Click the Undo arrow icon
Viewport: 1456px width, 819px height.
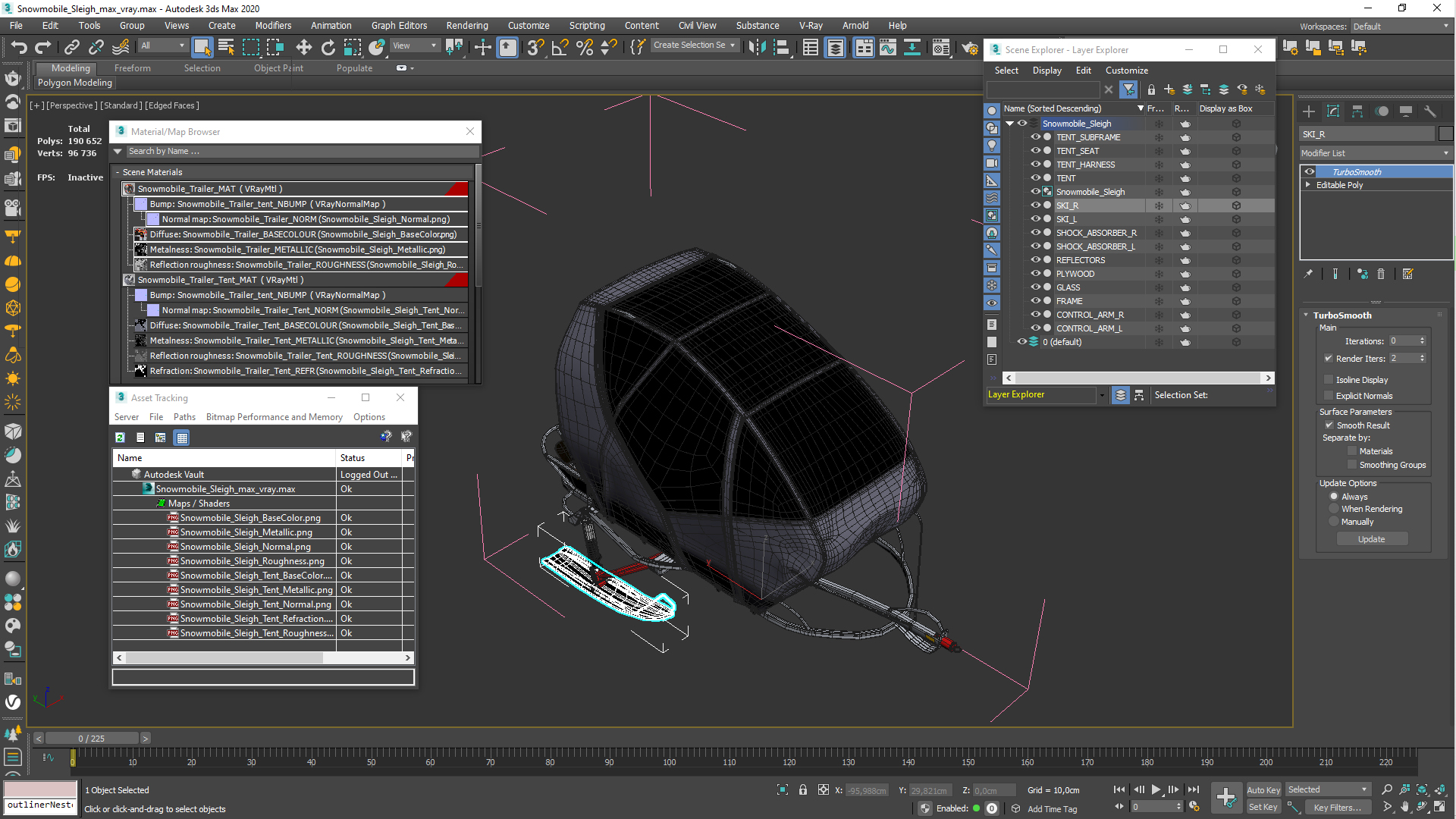point(18,47)
